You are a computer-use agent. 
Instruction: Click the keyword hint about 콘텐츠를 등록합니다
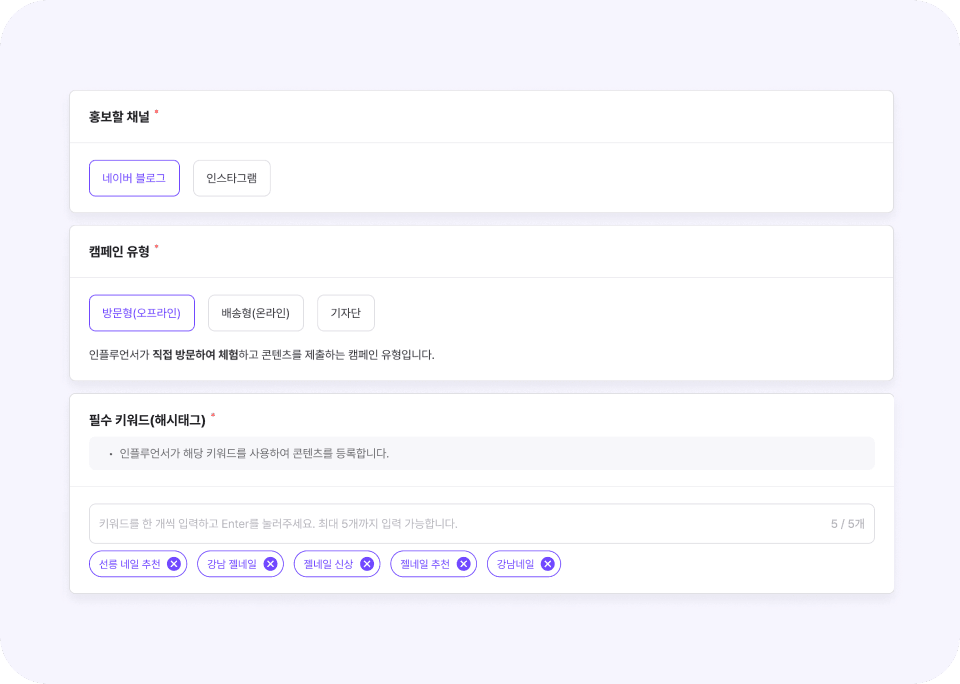click(254, 453)
